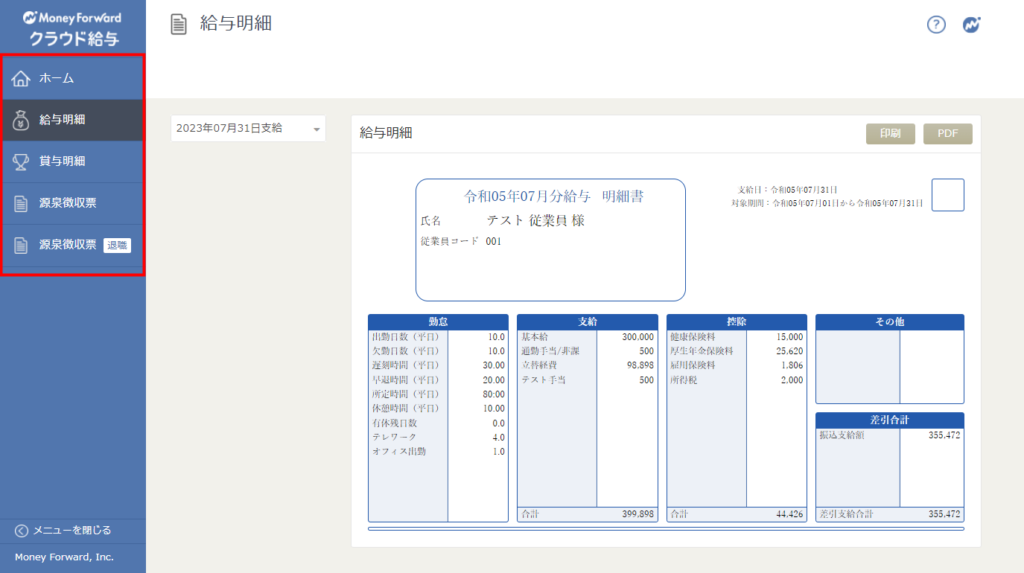Image resolution: width=1024 pixels, height=573 pixels.
Task: Click the empty stamp box on the payslip
Action: coord(948,195)
